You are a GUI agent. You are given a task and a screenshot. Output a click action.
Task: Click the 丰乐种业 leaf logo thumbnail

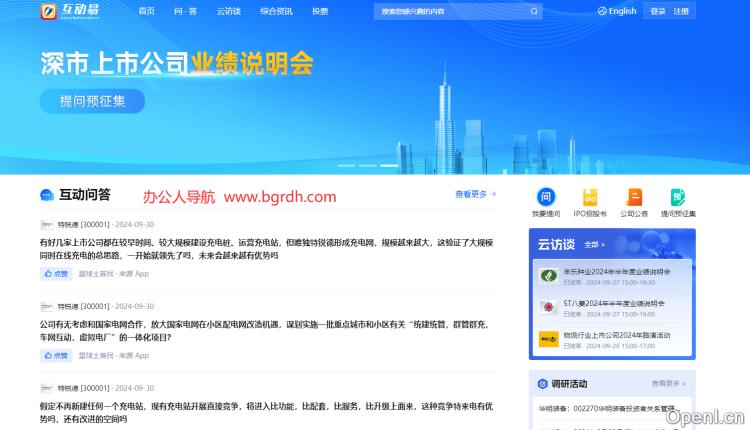pyautogui.click(x=549, y=276)
